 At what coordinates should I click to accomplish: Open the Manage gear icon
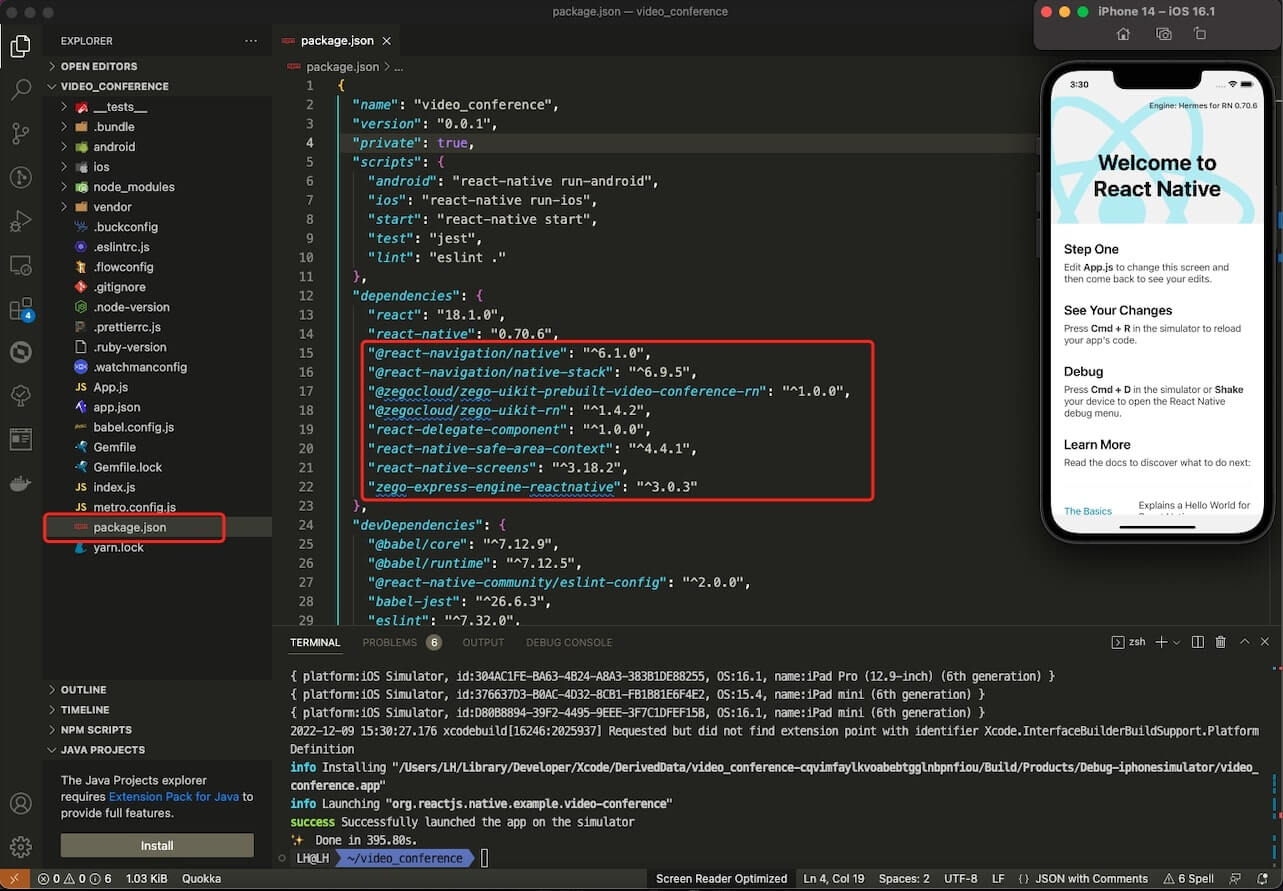click(x=20, y=847)
